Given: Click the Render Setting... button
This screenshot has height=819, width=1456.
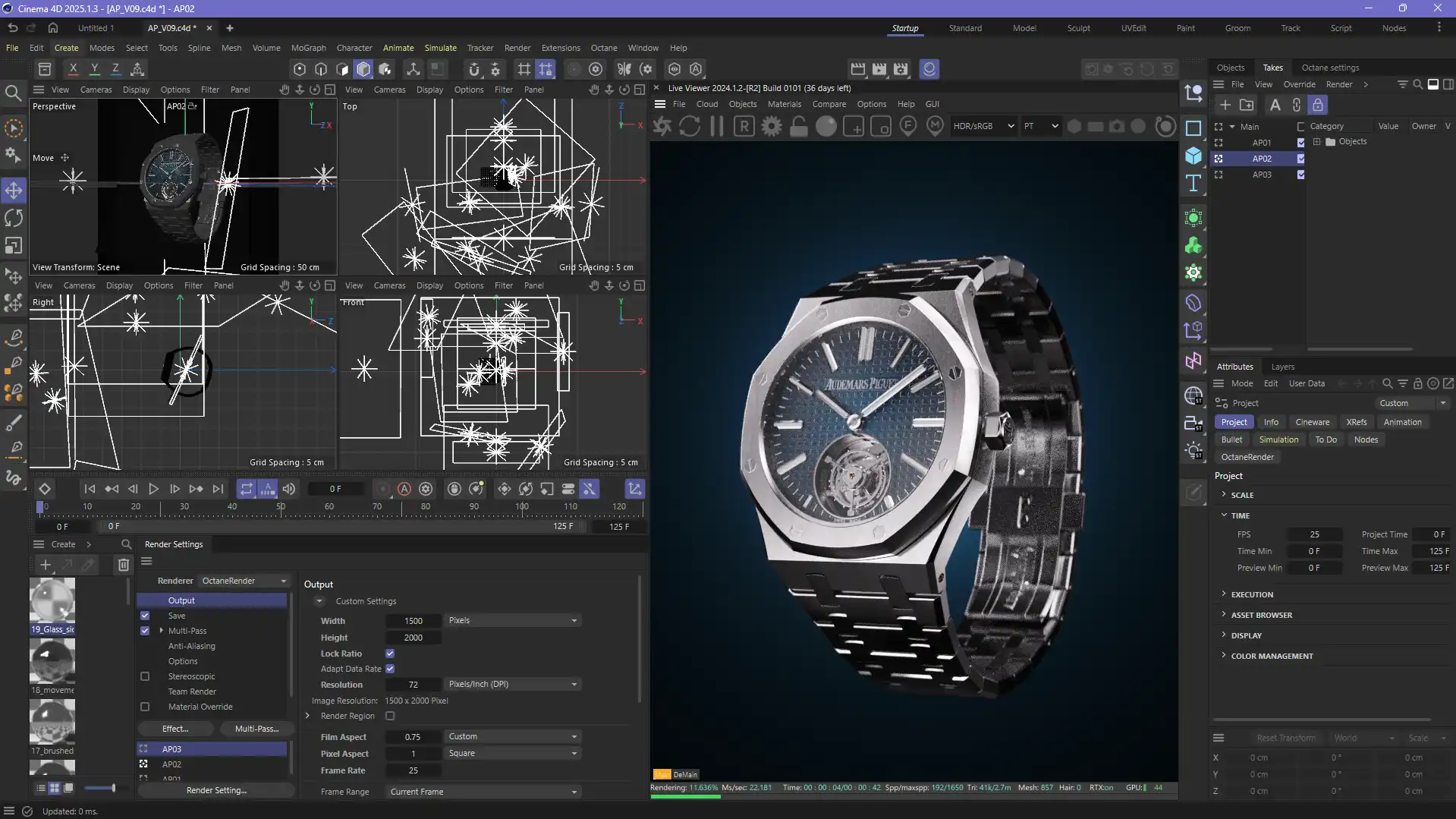Looking at the screenshot, I should (x=216, y=790).
